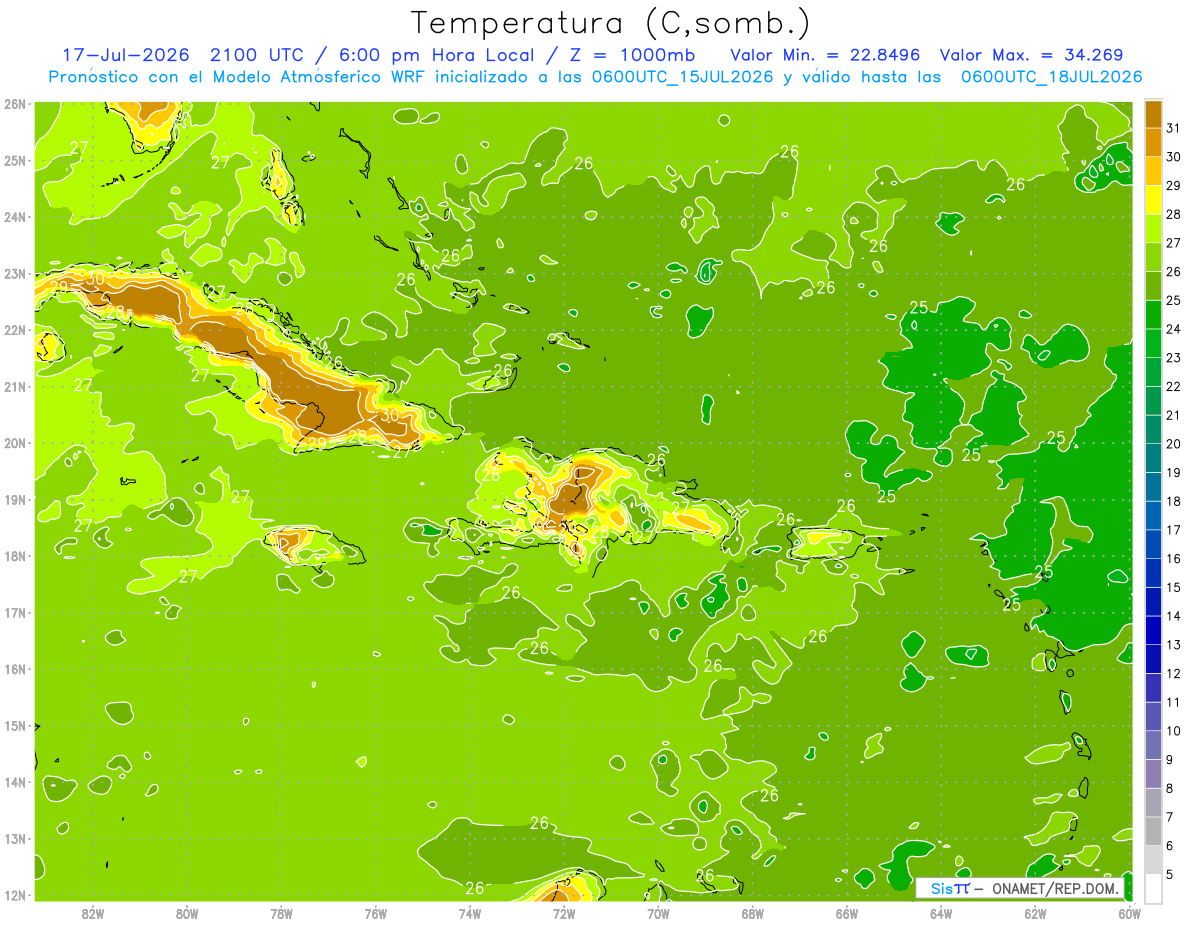Click latitude axis label 22N
The width and height of the screenshot is (1200, 927).
coord(15,330)
